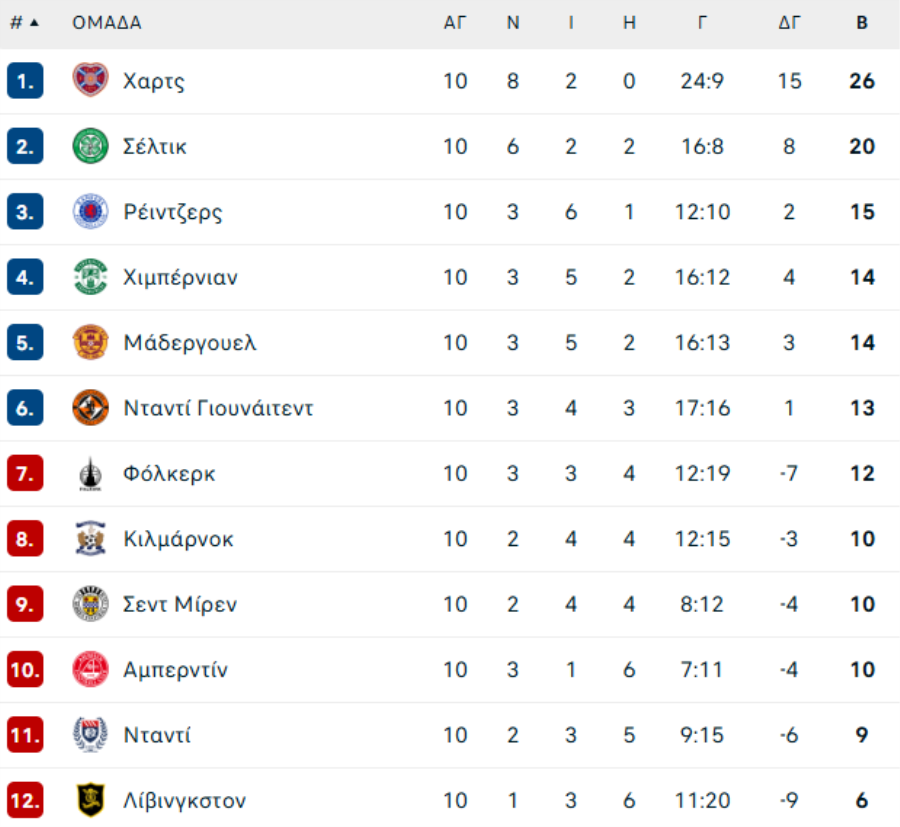Click the Hearts club crest icon

click(90, 80)
